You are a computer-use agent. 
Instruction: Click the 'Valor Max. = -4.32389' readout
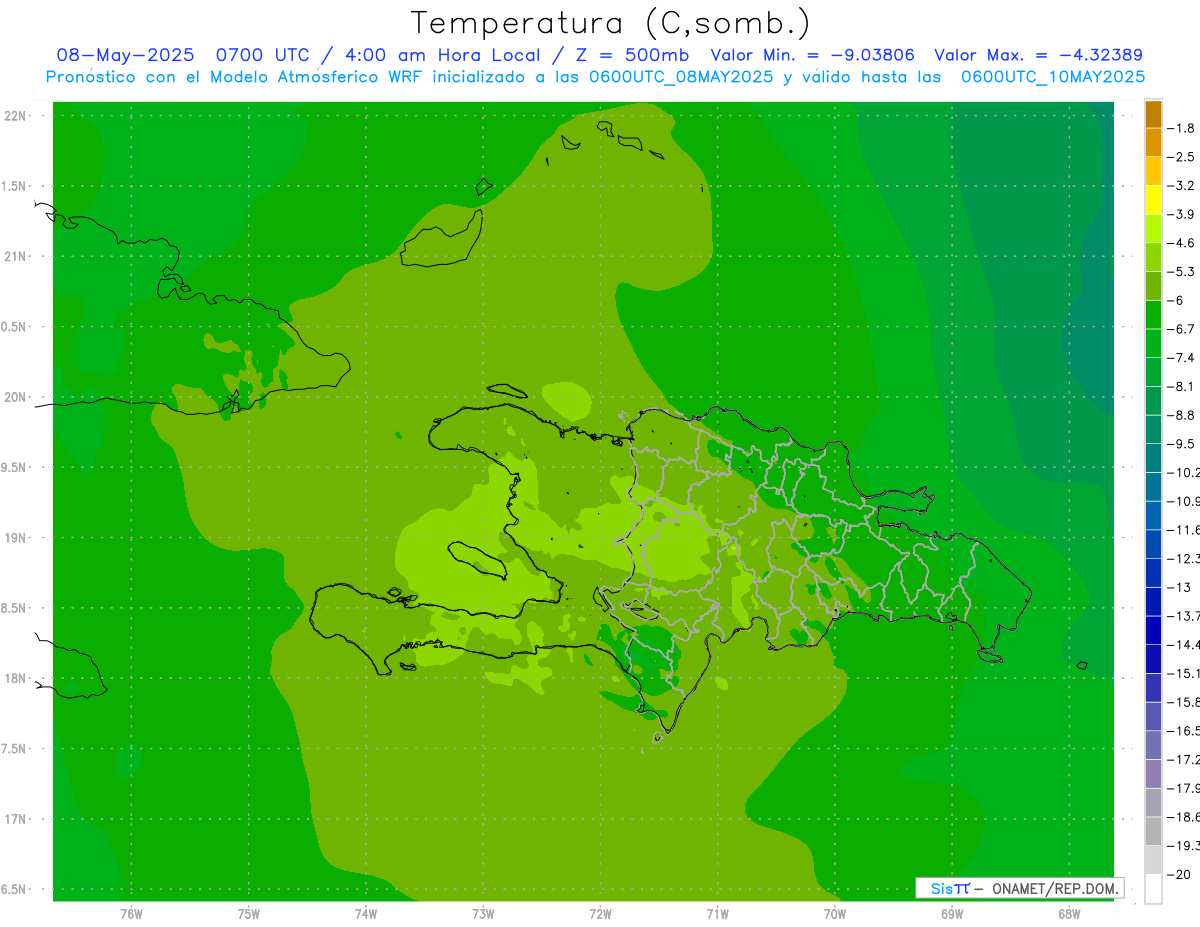pyautogui.click(x=1038, y=55)
